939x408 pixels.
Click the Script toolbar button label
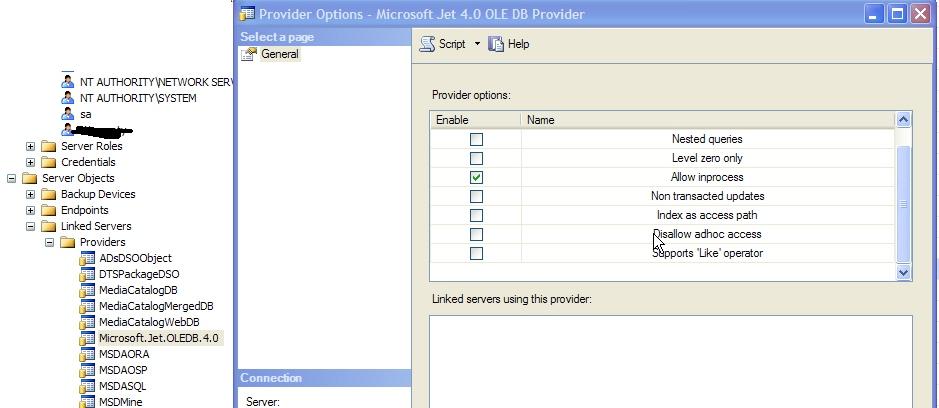452,44
